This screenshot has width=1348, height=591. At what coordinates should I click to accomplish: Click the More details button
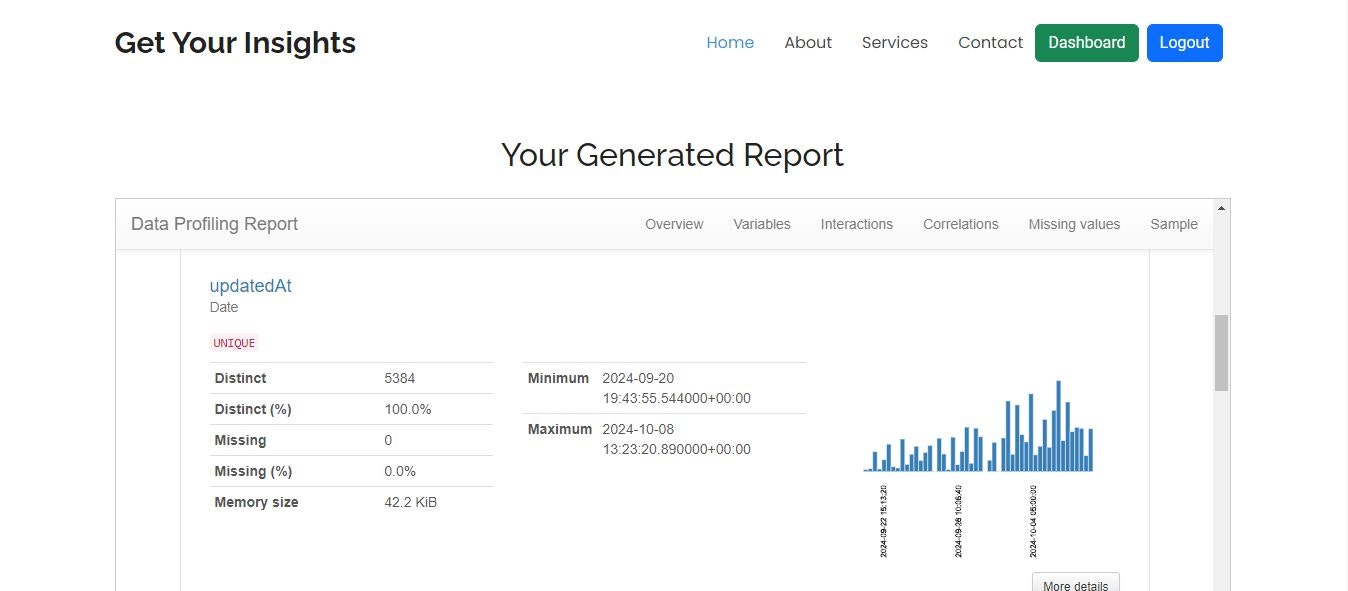[1075, 582]
